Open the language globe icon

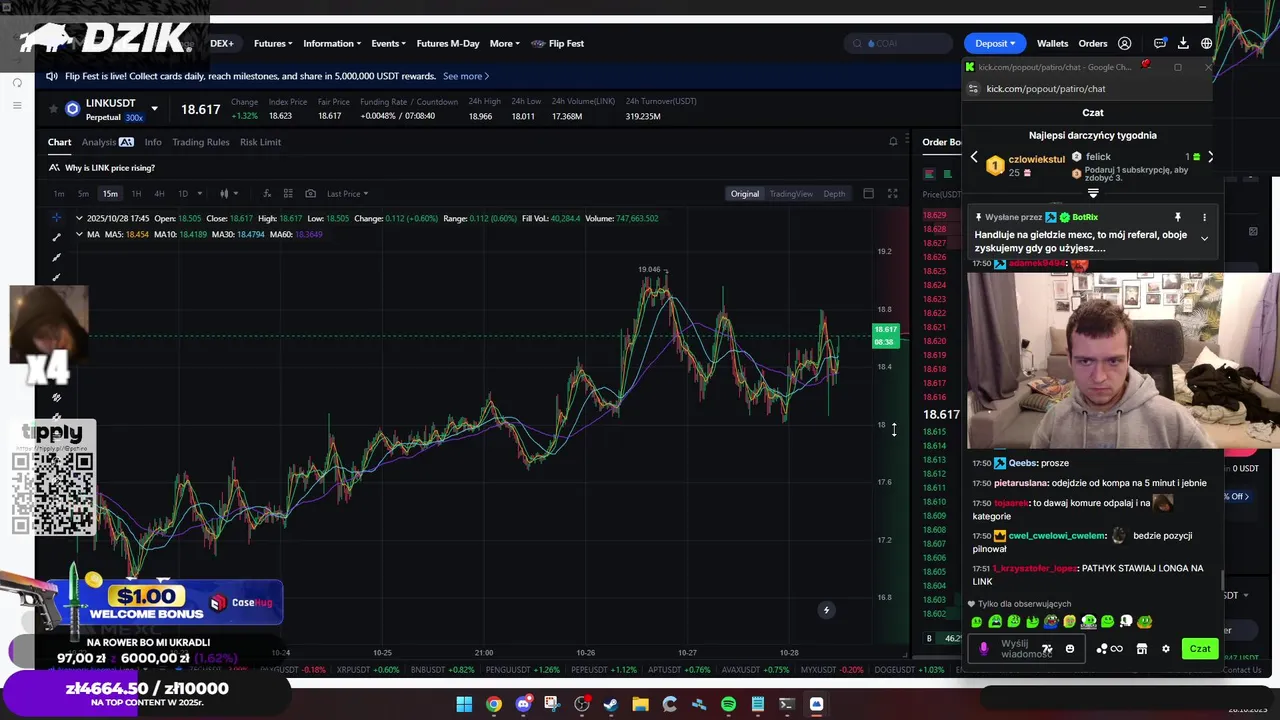[x=1207, y=44]
